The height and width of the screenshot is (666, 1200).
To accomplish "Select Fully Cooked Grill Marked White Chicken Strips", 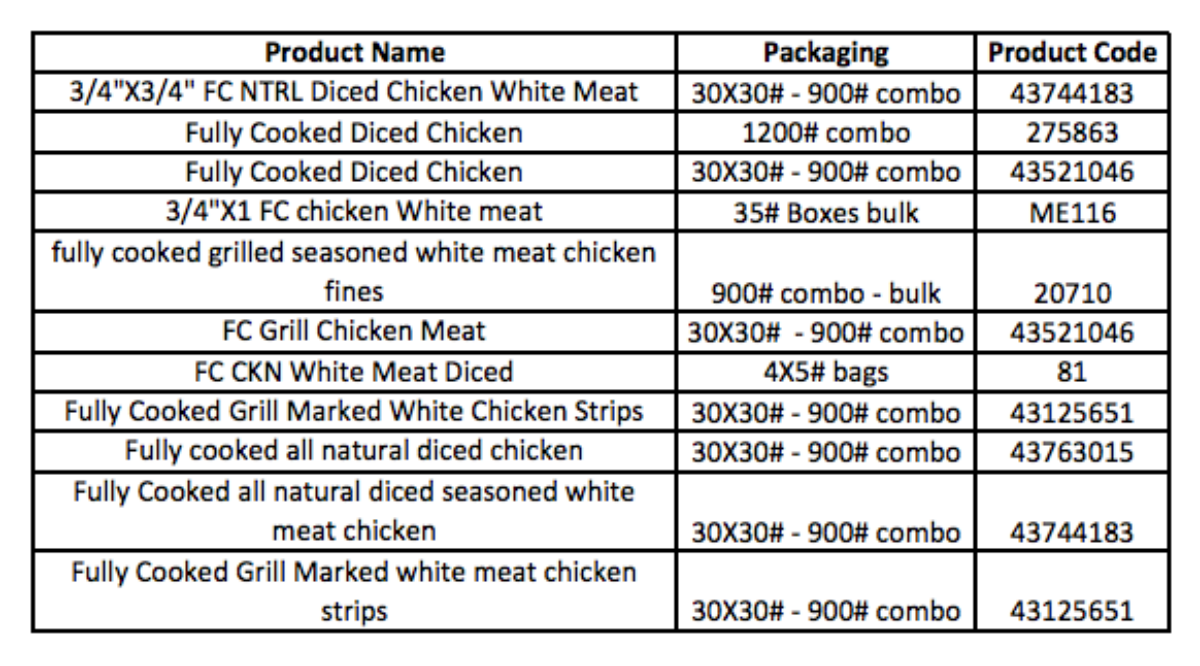I will click(x=356, y=412).
